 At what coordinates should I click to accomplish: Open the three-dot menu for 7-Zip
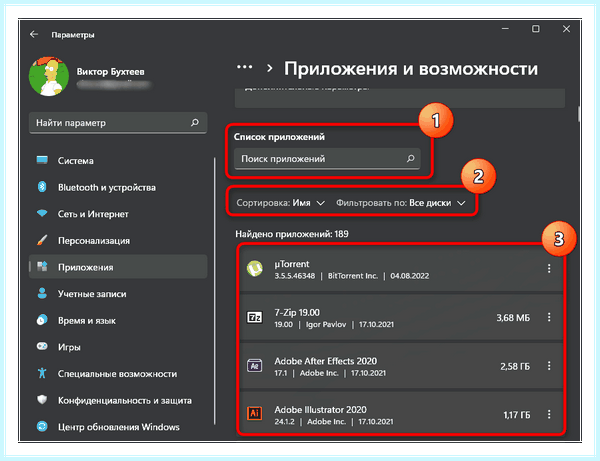click(x=549, y=317)
